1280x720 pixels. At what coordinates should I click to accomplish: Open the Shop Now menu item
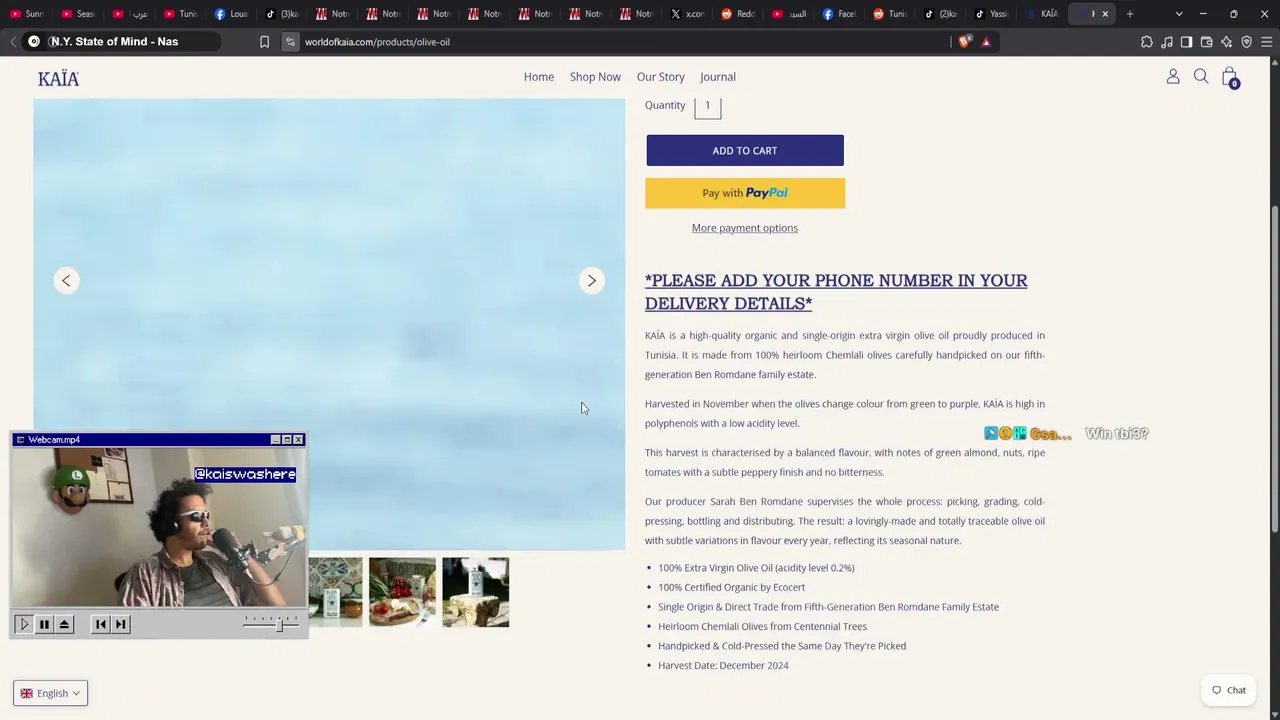click(595, 77)
